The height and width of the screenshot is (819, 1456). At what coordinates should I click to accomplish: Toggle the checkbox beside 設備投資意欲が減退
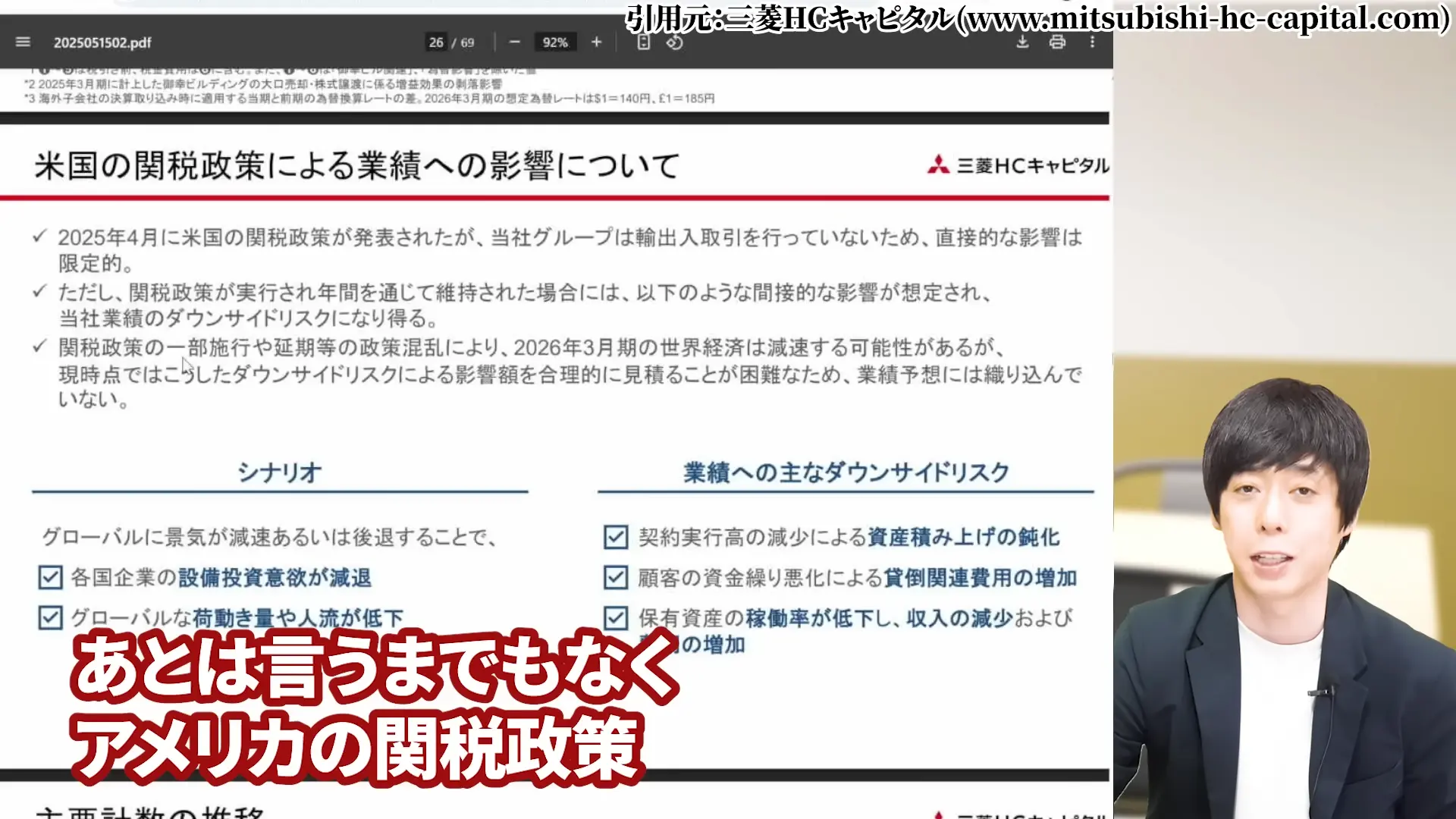coord(50,578)
